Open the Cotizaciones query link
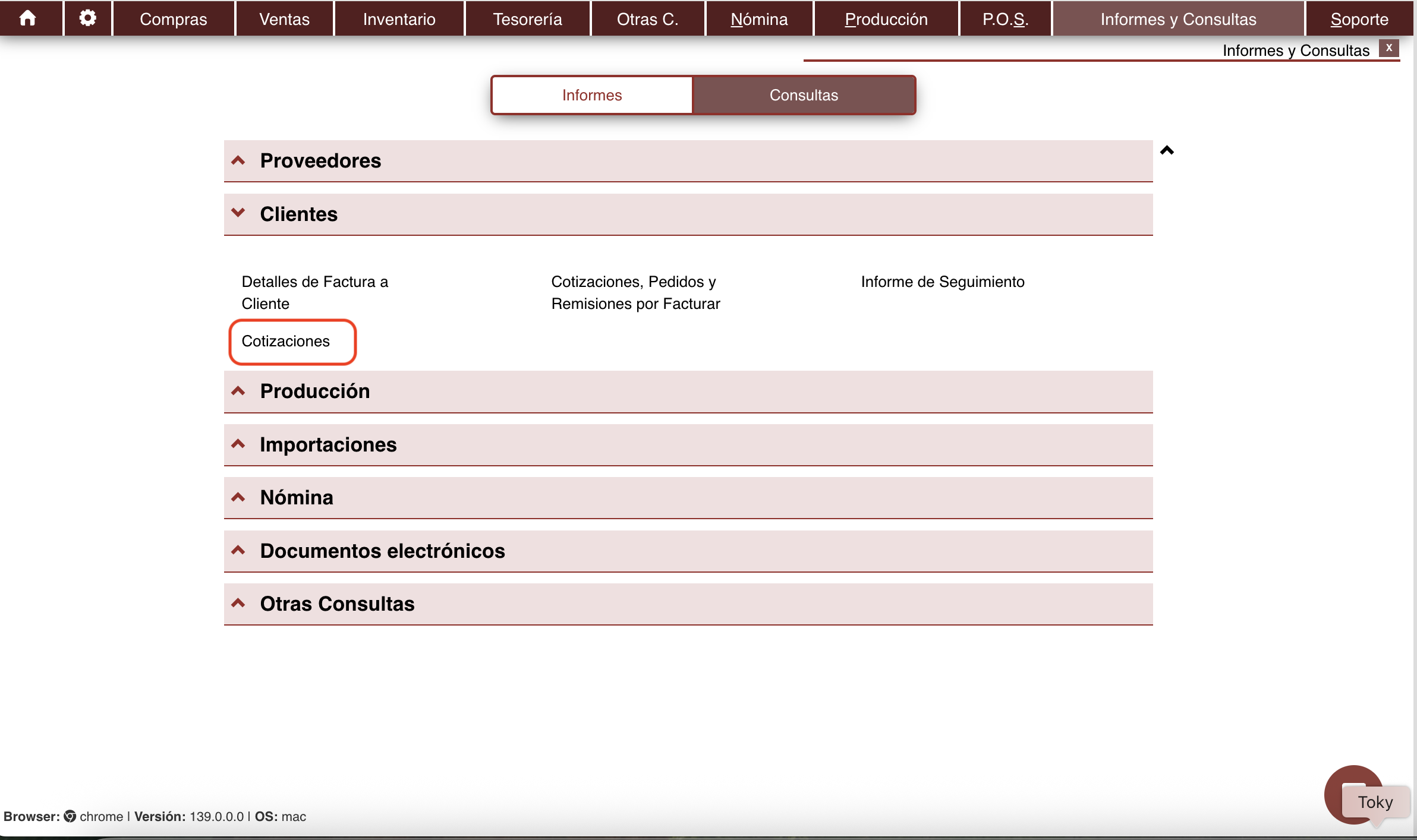Image resolution: width=1417 pixels, height=840 pixels. [286, 341]
